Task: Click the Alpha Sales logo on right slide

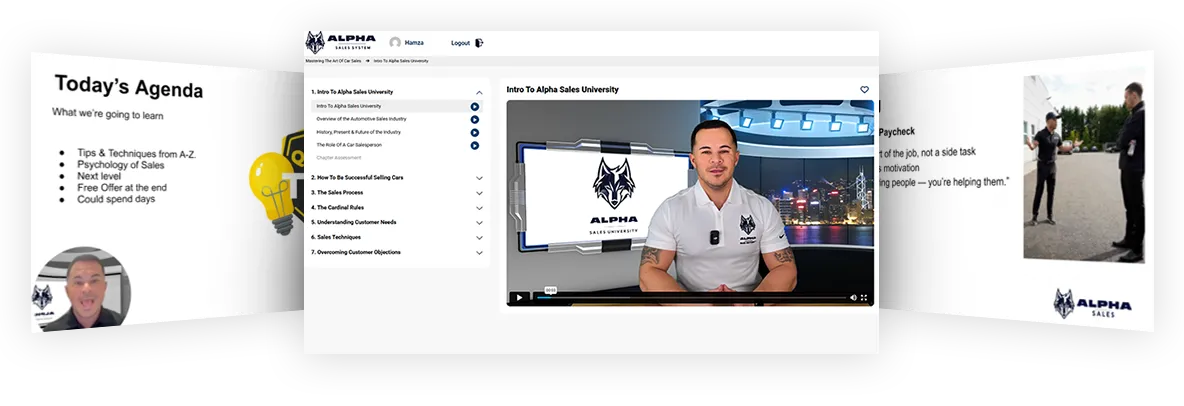Action: 1093,304
